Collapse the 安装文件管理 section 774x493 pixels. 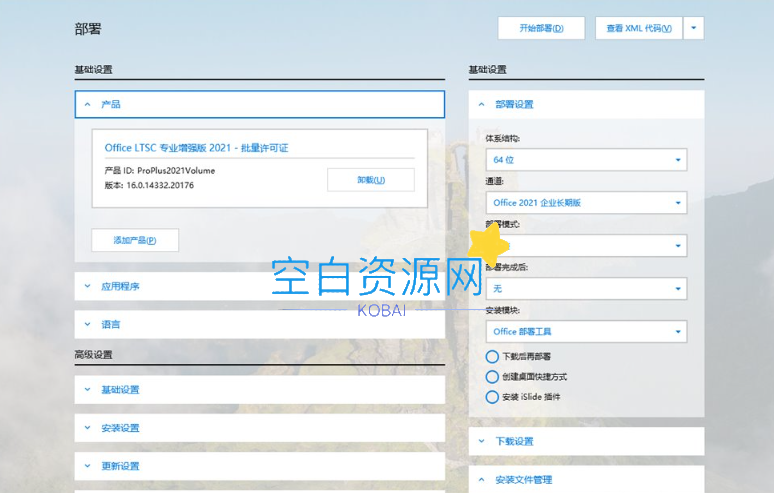586,479
